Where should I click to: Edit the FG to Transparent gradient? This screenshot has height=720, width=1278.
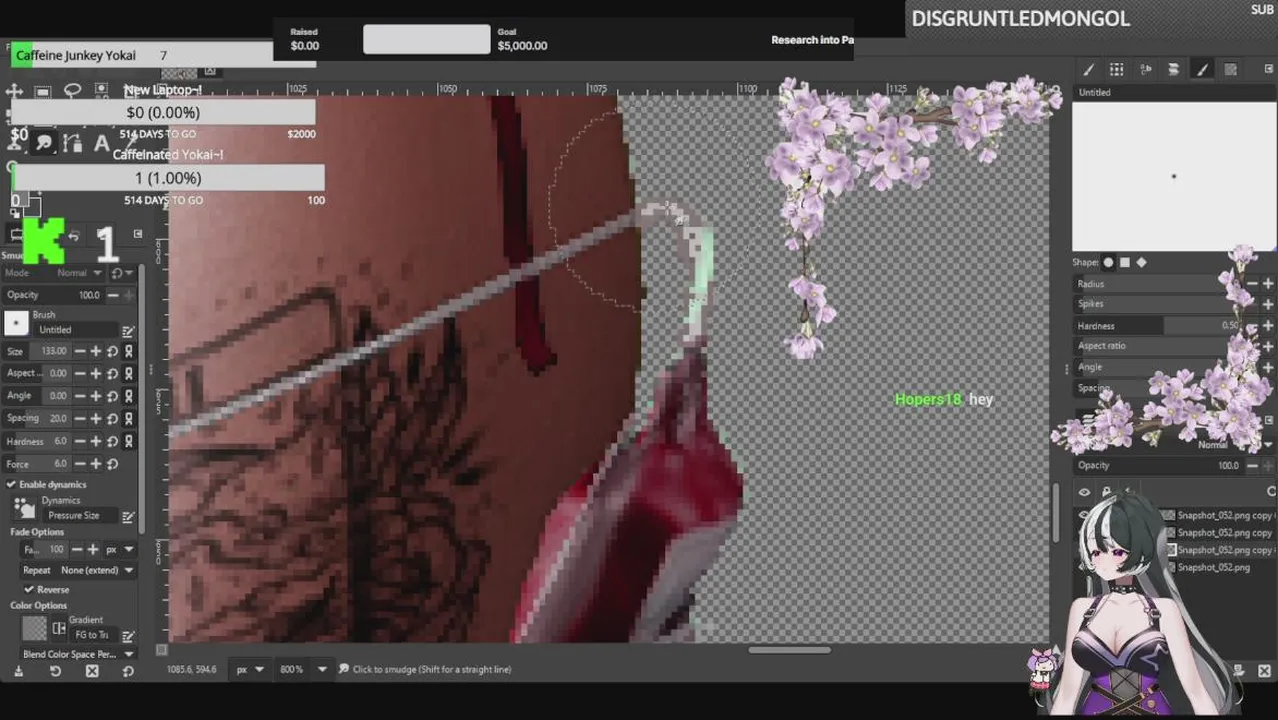point(128,635)
